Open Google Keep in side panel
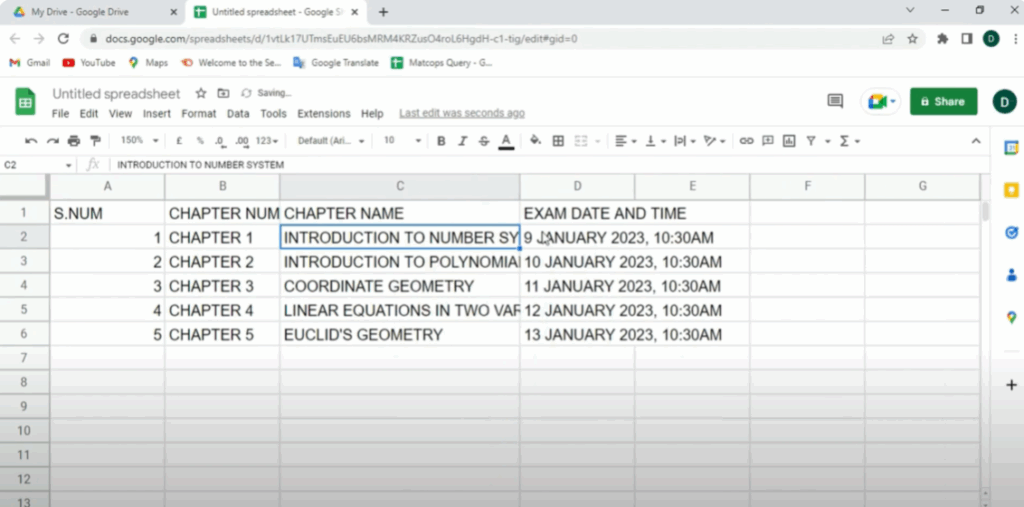The width and height of the screenshot is (1024, 507). click(1011, 190)
